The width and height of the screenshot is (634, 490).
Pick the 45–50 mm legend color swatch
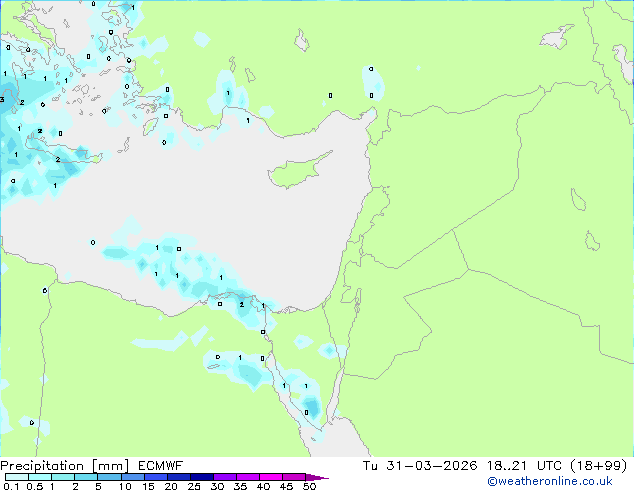click(x=294, y=477)
